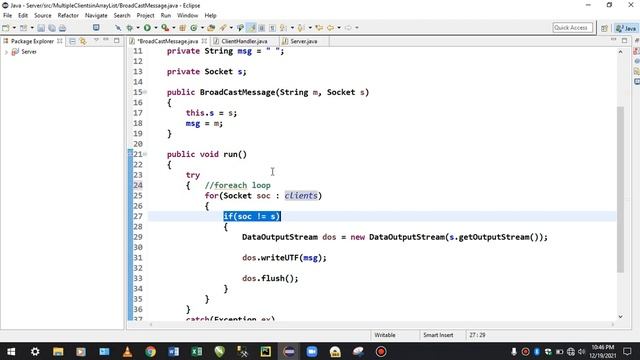Image resolution: width=640 pixels, height=360 pixels.
Task: Toggle Link with Editor in Package Explorer
Action: [x=83, y=41]
